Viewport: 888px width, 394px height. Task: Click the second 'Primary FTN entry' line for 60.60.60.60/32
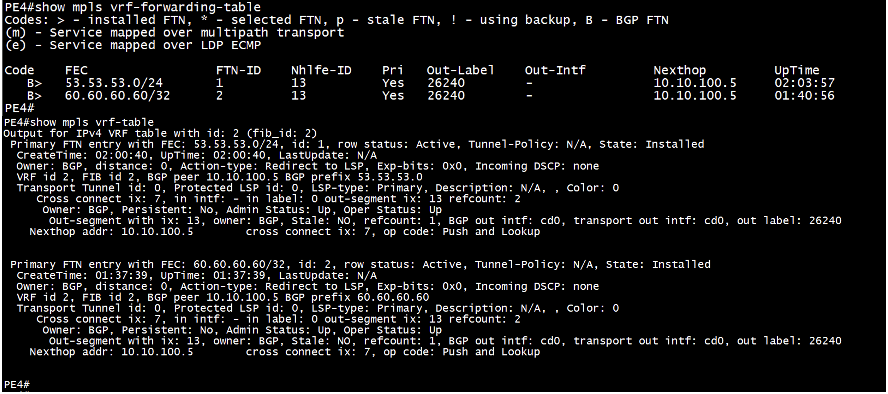tap(360, 264)
